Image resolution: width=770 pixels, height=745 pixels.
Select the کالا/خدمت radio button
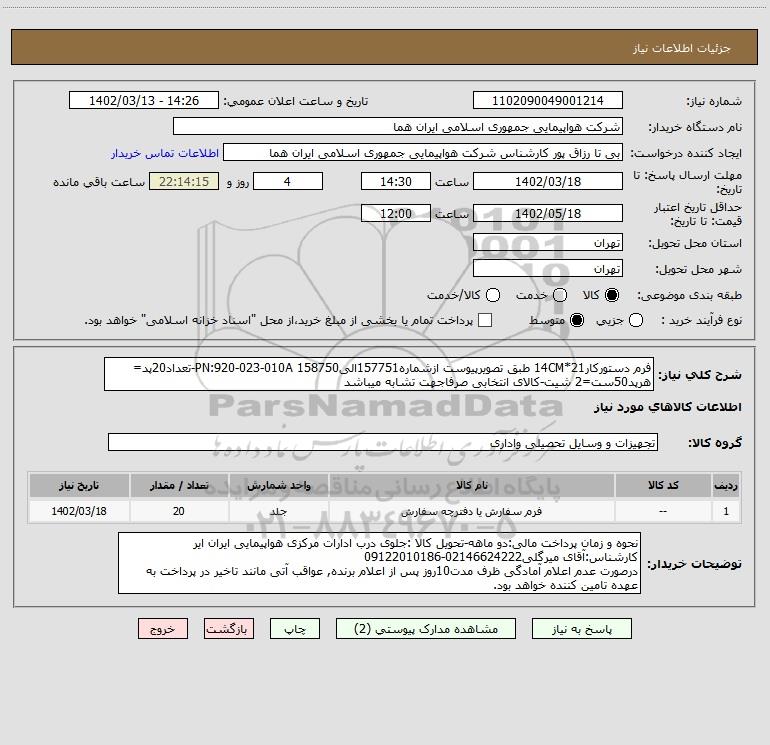pyautogui.click(x=493, y=295)
